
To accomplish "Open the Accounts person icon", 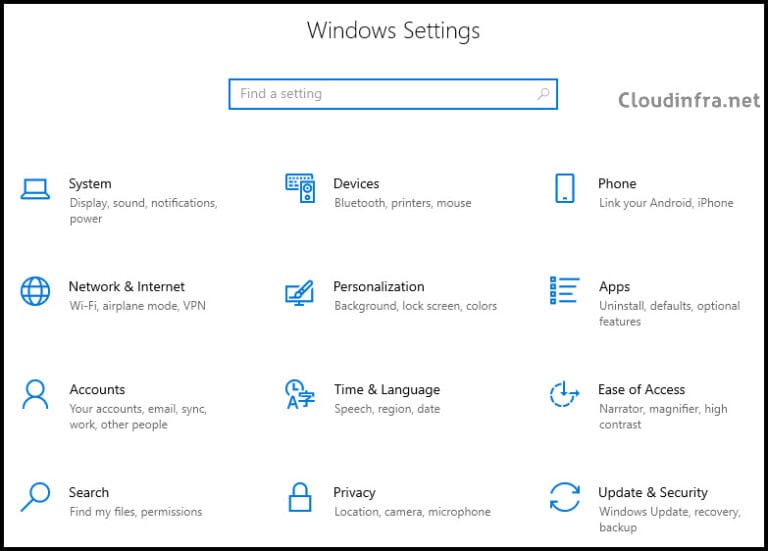I will (35, 394).
